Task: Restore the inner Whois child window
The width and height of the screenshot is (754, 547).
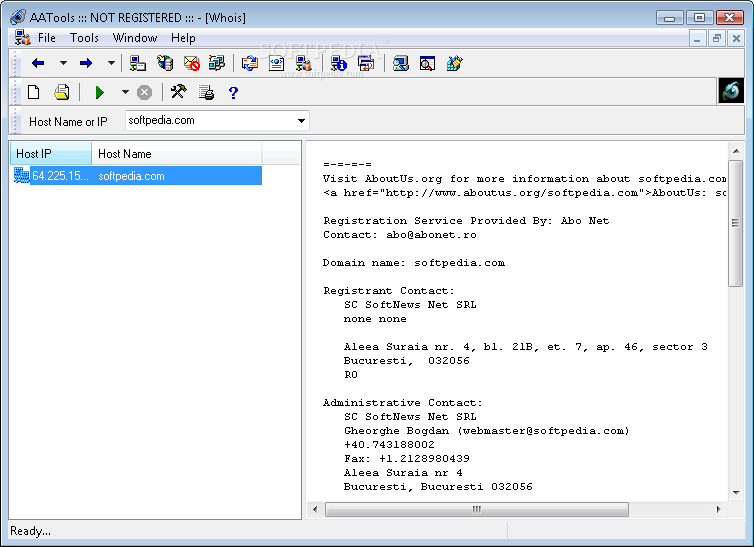Action: [x=716, y=38]
